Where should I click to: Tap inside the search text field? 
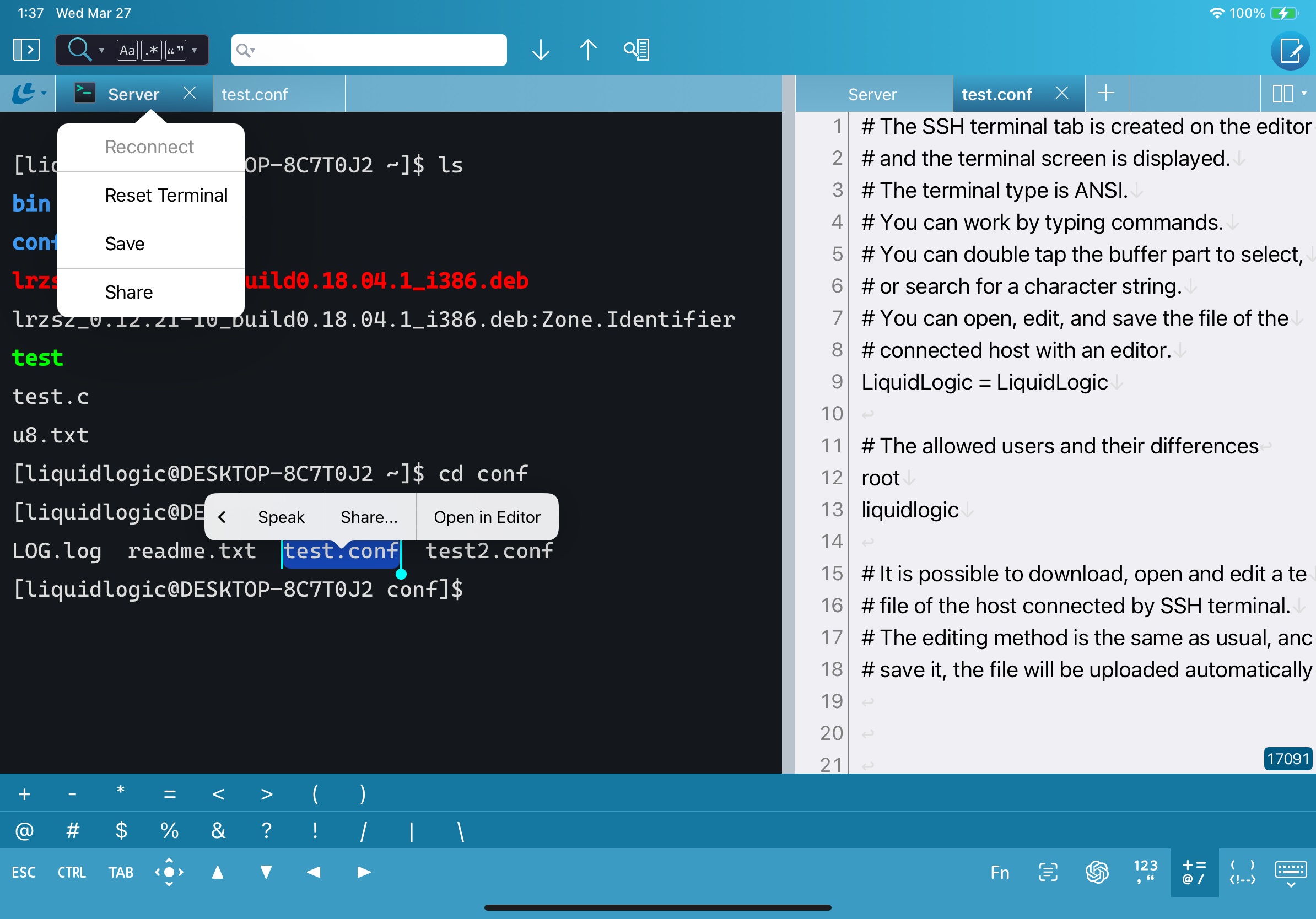pos(367,50)
